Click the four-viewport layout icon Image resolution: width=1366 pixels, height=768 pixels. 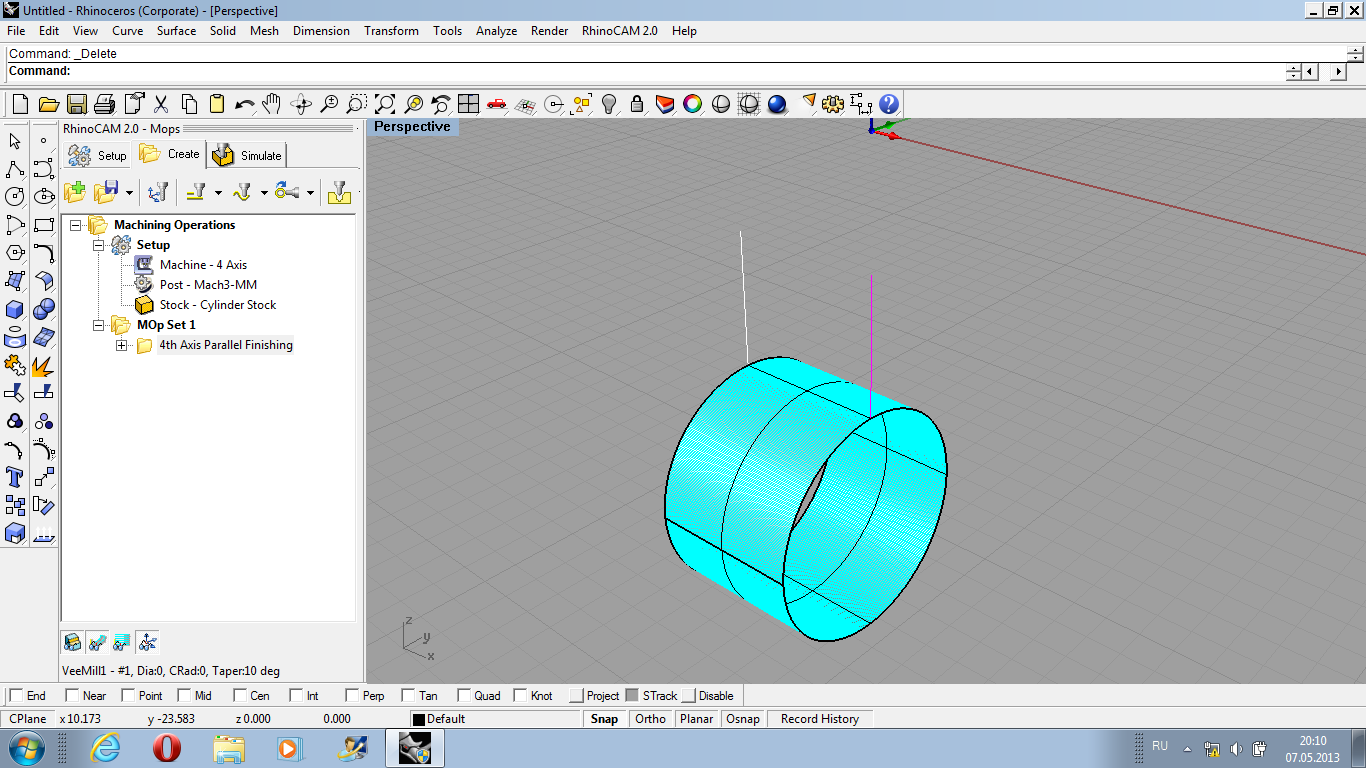[x=469, y=104]
